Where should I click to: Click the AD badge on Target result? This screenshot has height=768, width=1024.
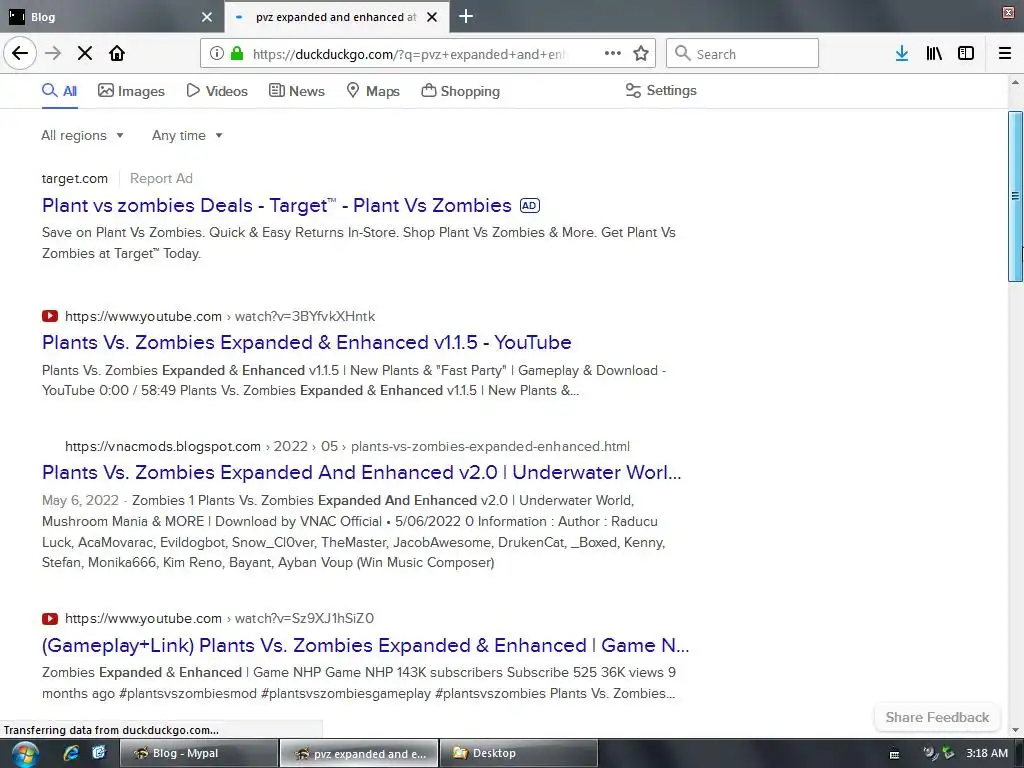[530, 206]
